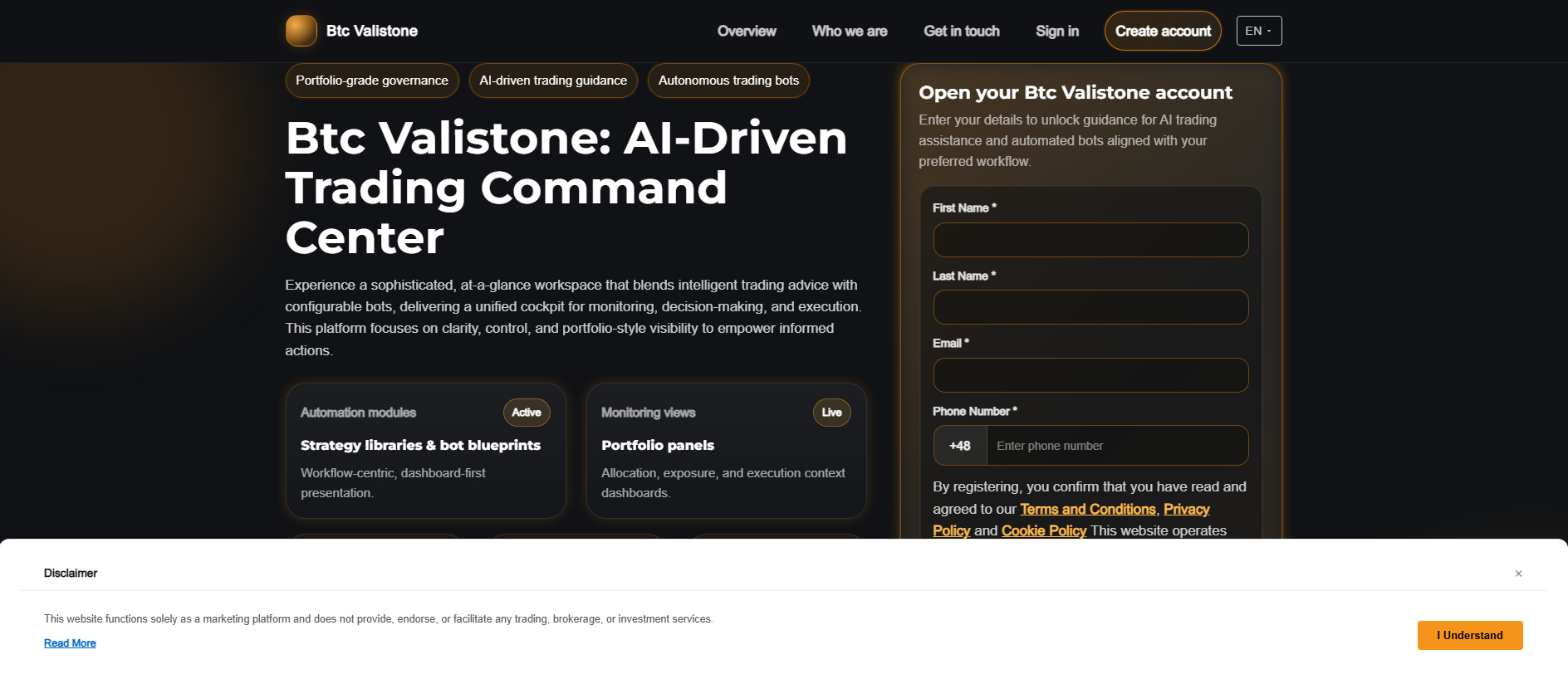The image size is (1568, 679).
Task: Open the Privacy Policy link
Action: pos(1187,509)
